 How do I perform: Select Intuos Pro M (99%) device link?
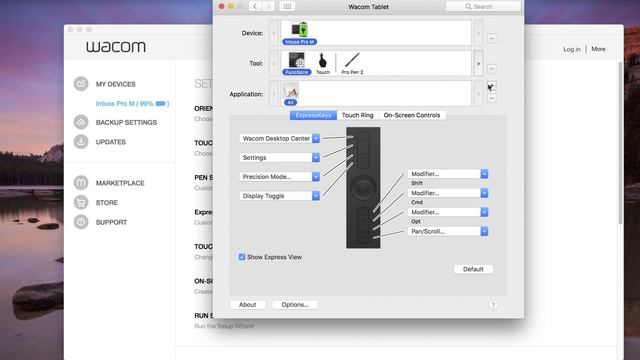coord(132,104)
